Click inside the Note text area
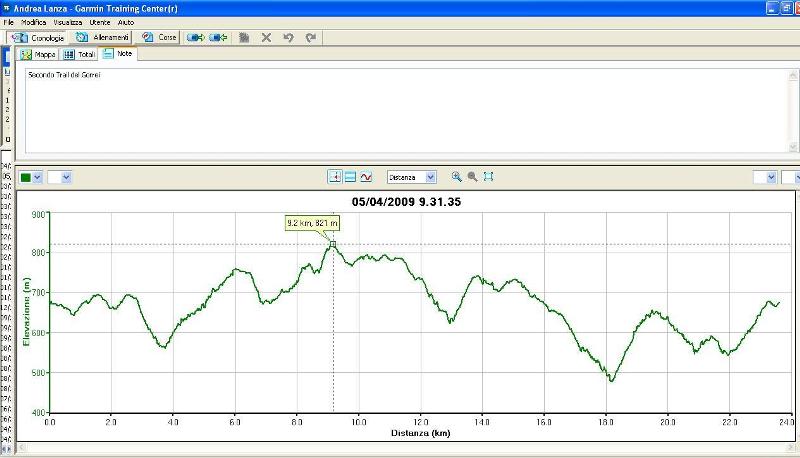 (x=400, y=110)
